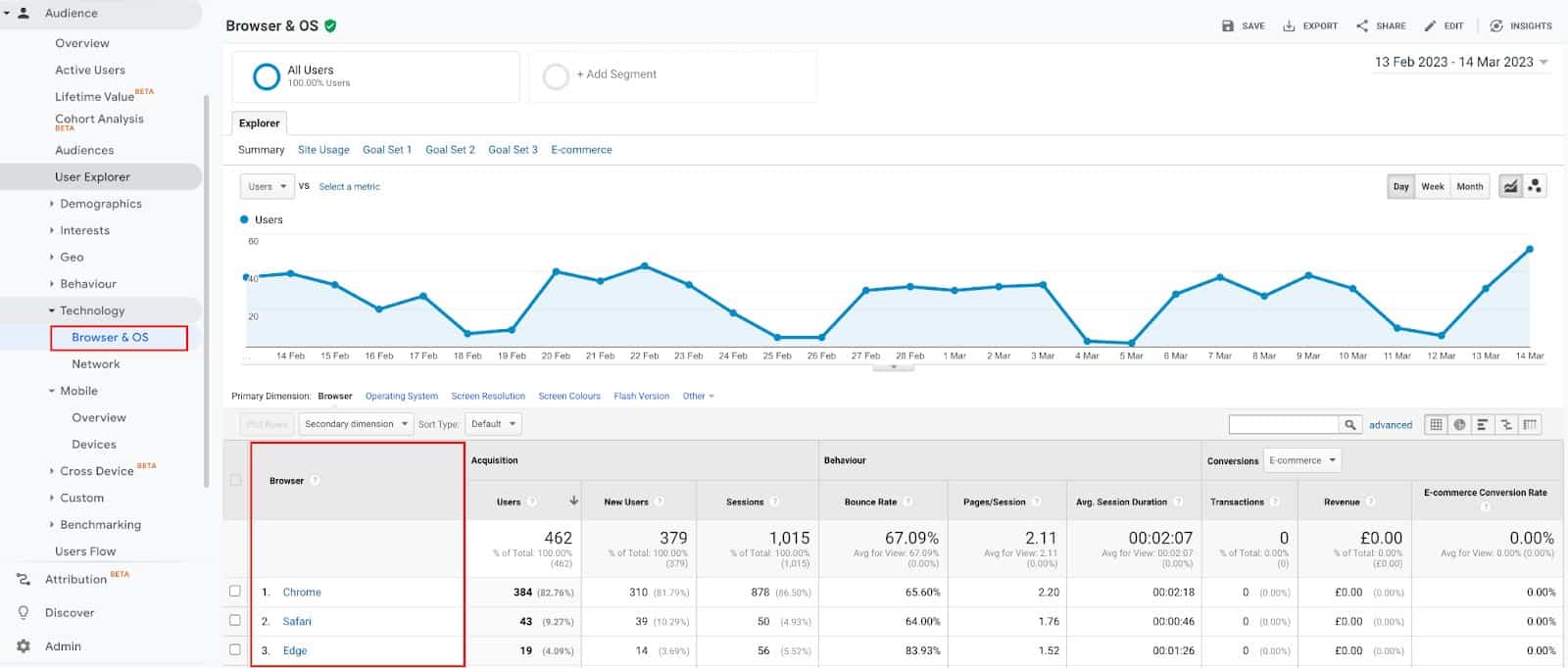Select the data table view icon
Screen dimensions: 1568x668
pos(1436,424)
